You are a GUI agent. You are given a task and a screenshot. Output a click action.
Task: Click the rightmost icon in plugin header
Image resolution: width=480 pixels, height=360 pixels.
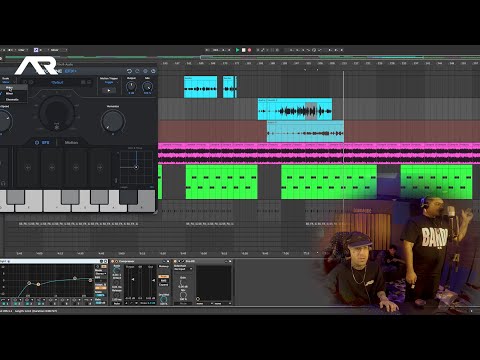pos(153,71)
